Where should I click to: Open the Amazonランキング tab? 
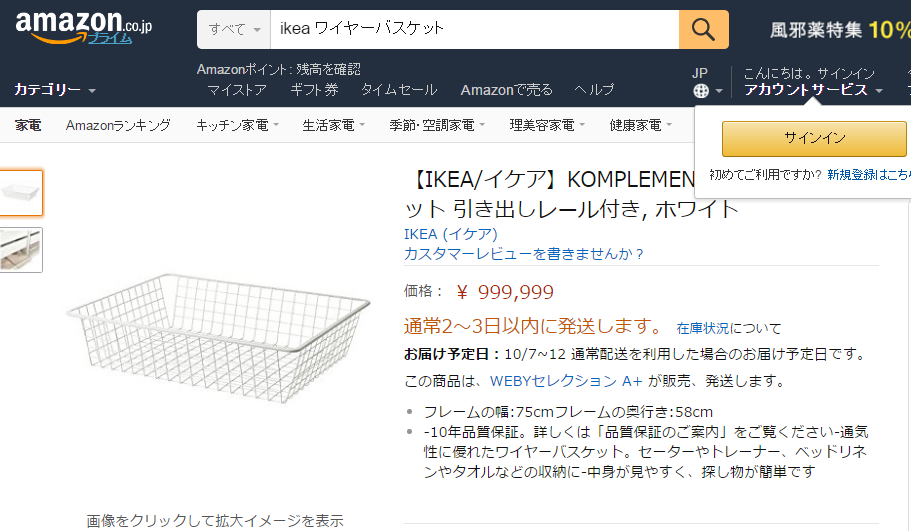(x=118, y=126)
